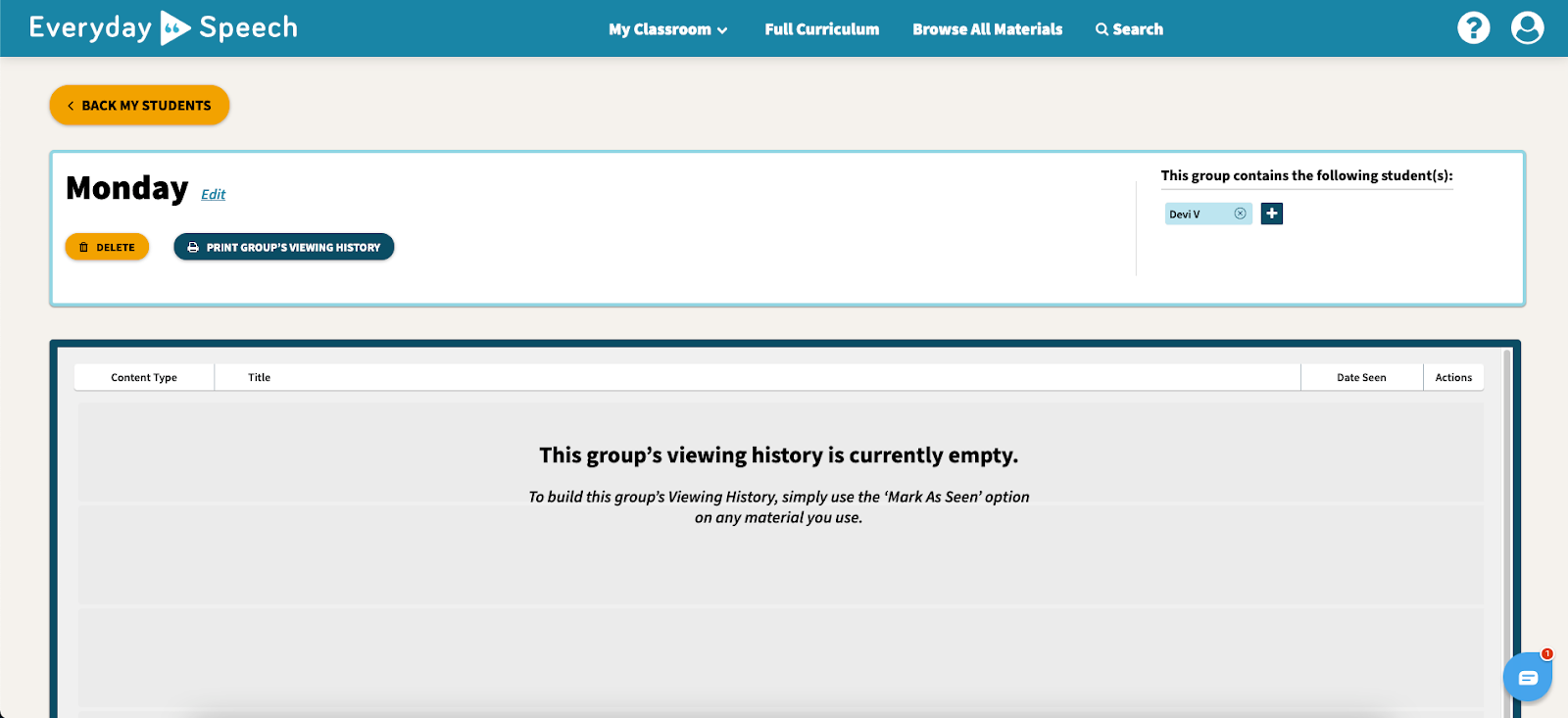Click the Actions column header
This screenshot has width=1568, height=718.
click(x=1453, y=377)
